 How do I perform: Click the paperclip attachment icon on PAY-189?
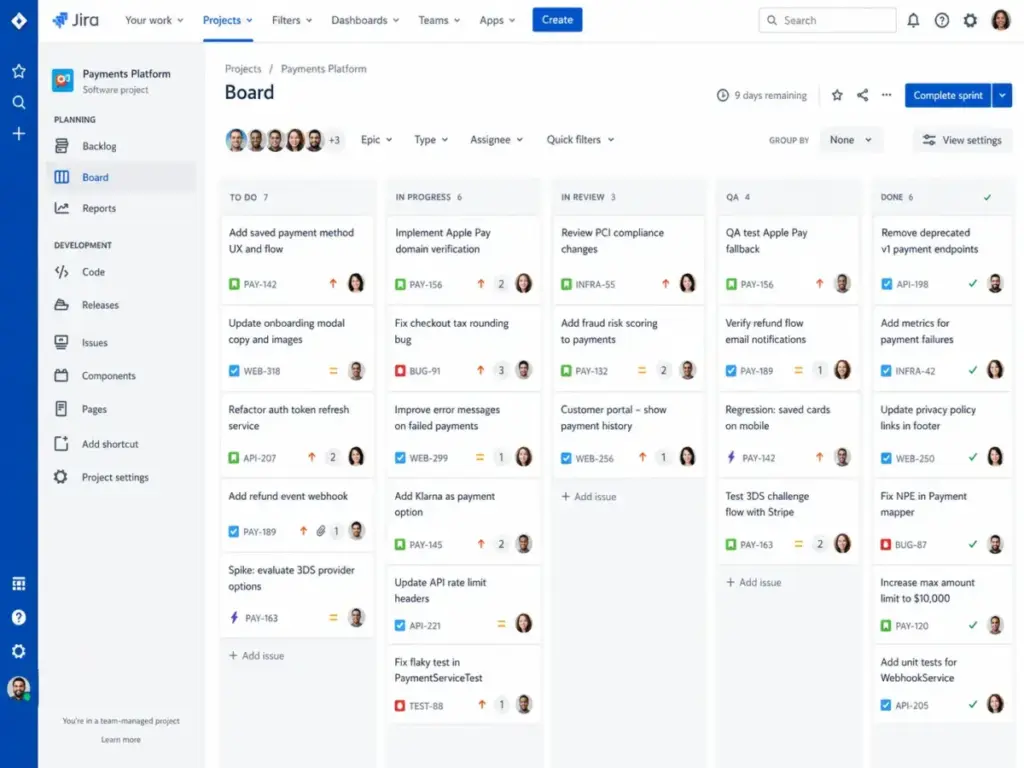coord(321,532)
